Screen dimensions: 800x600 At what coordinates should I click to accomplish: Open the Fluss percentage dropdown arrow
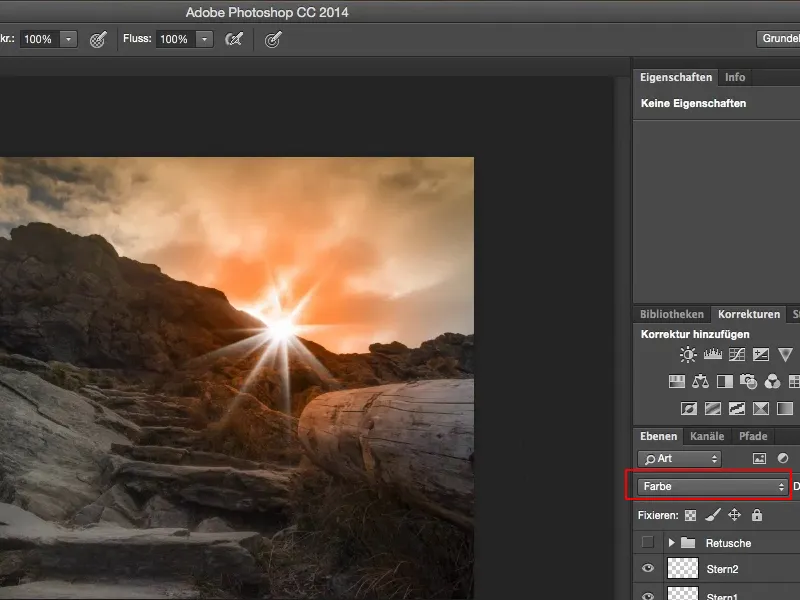pyautogui.click(x=204, y=39)
